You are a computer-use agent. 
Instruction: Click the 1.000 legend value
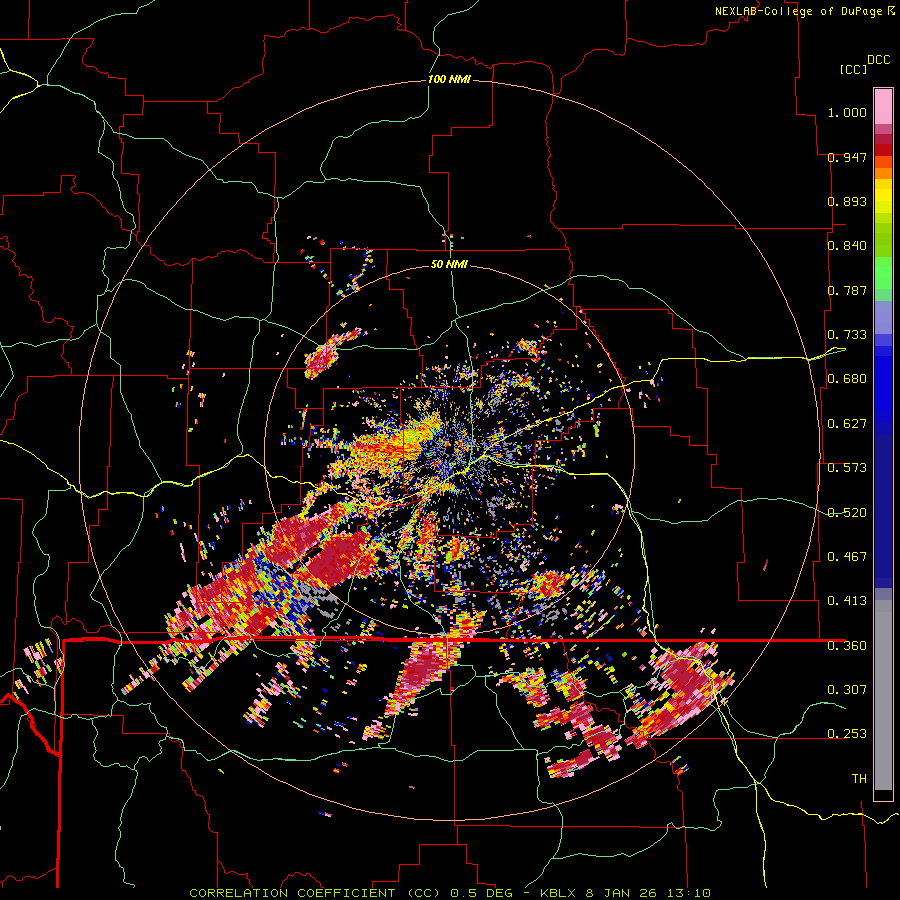(x=847, y=112)
